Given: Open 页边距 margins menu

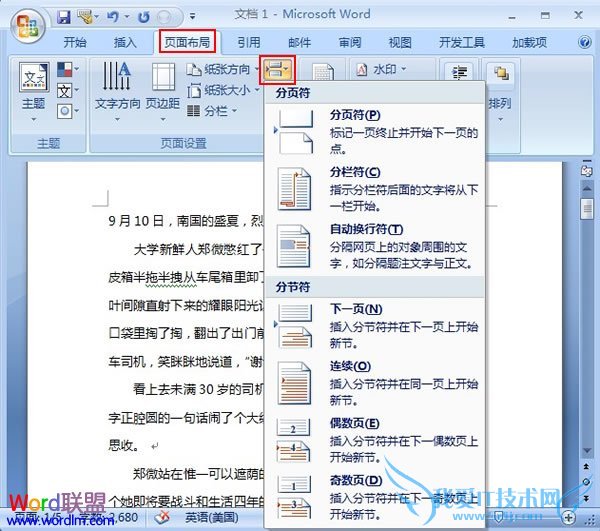Looking at the screenshot, I should point(163,92).
